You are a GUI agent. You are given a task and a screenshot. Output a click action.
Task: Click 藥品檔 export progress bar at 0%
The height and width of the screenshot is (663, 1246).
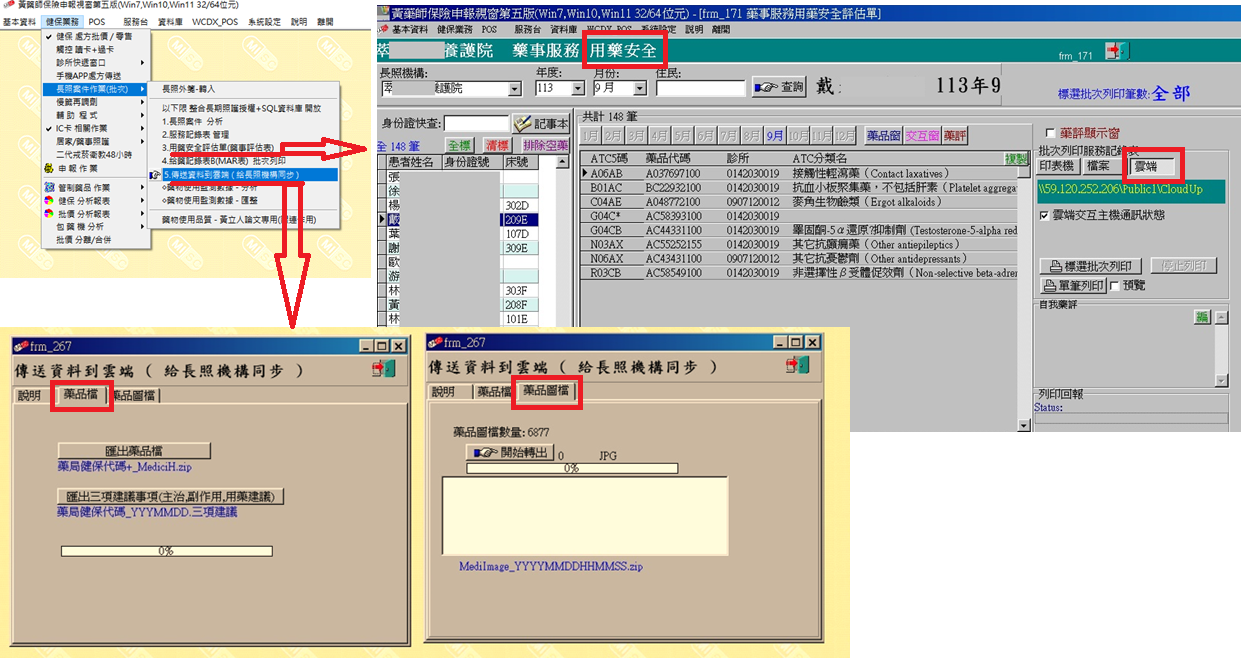[x=166, y=551]
